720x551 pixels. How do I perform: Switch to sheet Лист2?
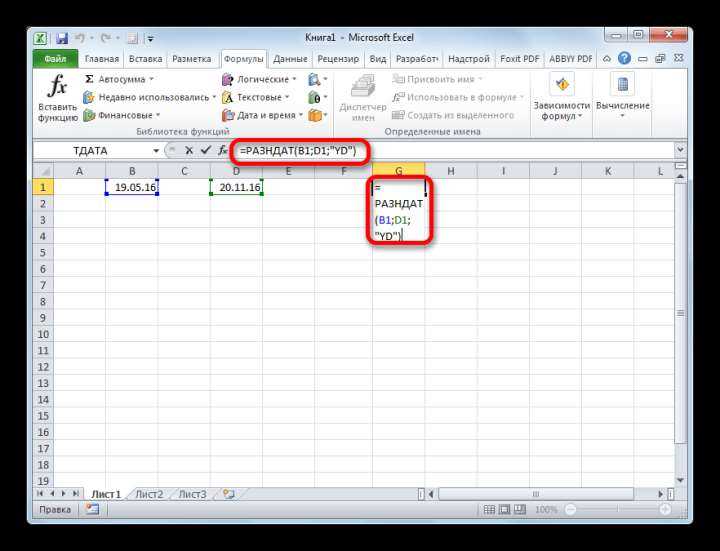pyautogui.click(x=149, y=495)
